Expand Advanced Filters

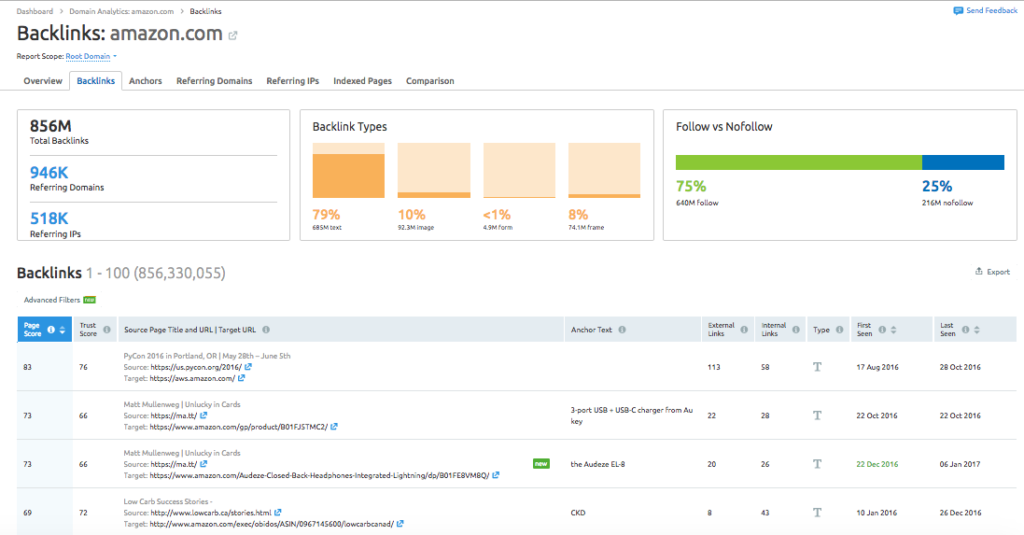point(59,300)
